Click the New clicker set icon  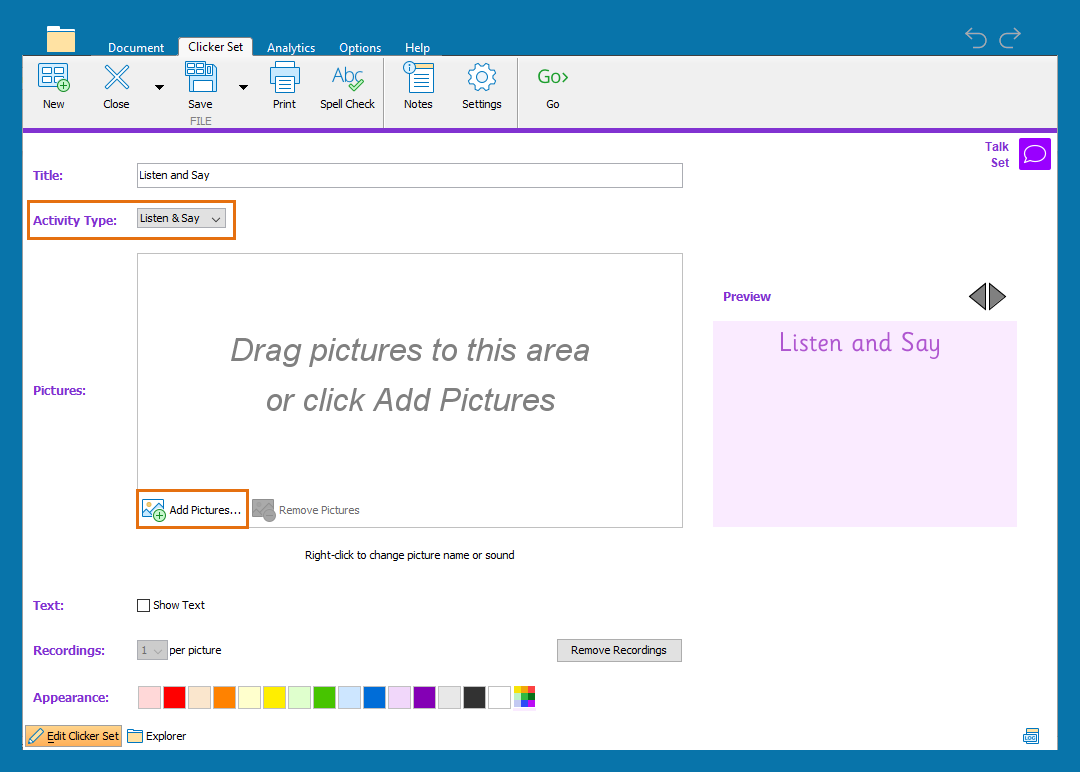53,86
